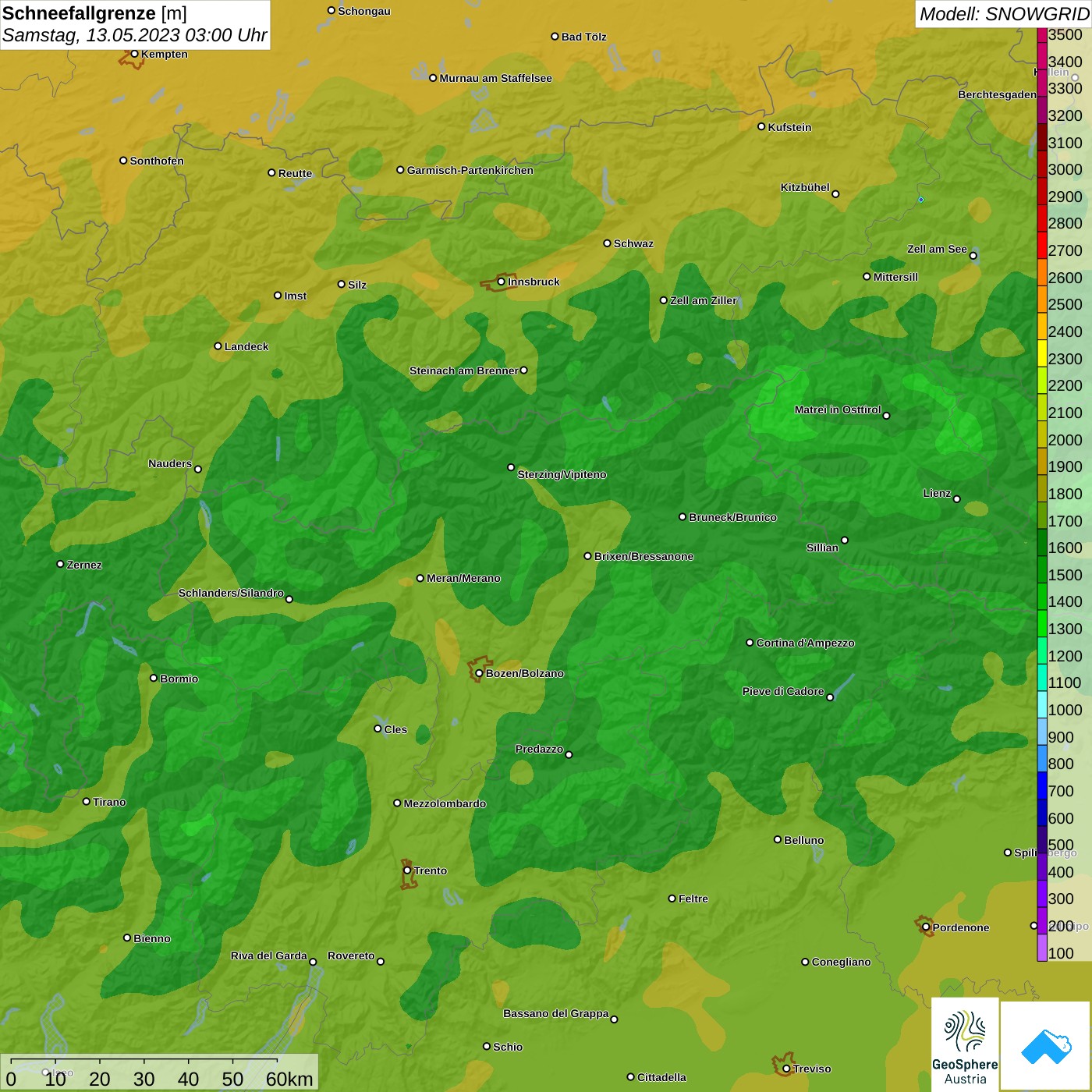Click the 'Zell am Ziller' label
1092x1092 pixels.
click(x=704, y=300)
